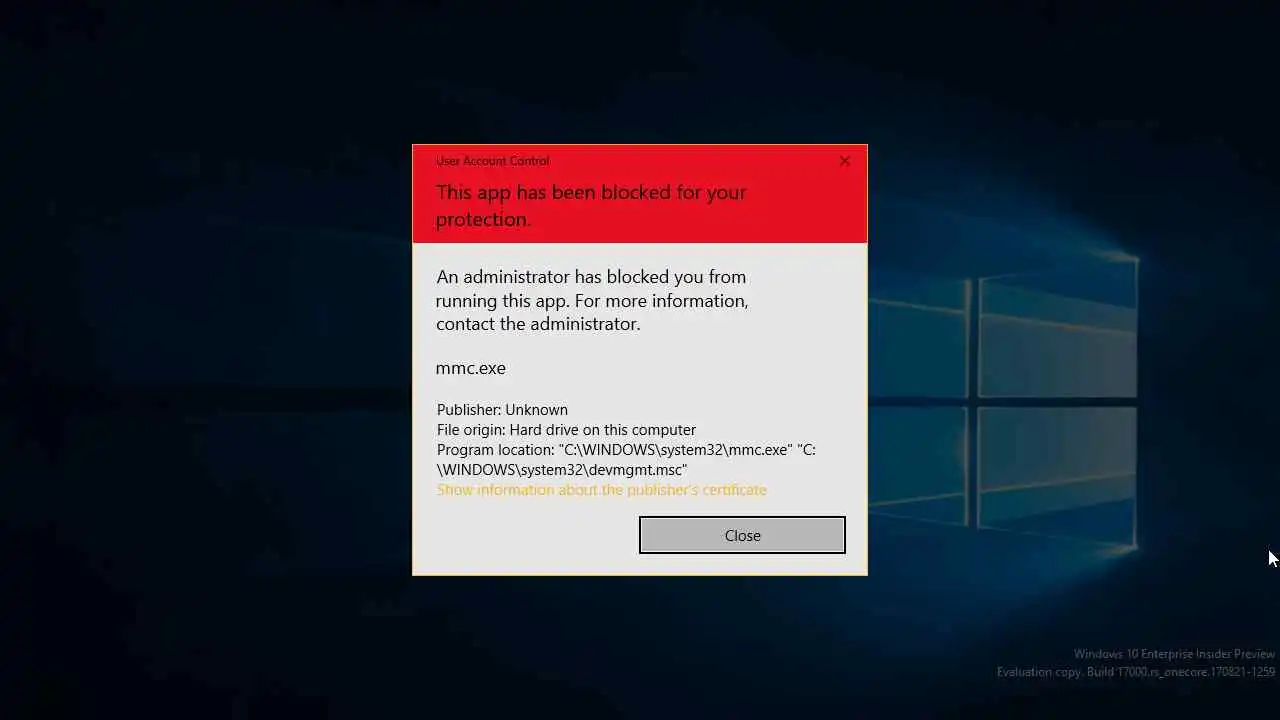Click the 'This app has been blocked' heading line
The height and width of the screenshot is (720, 1280).
pyautogui.click(x=591, y=192)
